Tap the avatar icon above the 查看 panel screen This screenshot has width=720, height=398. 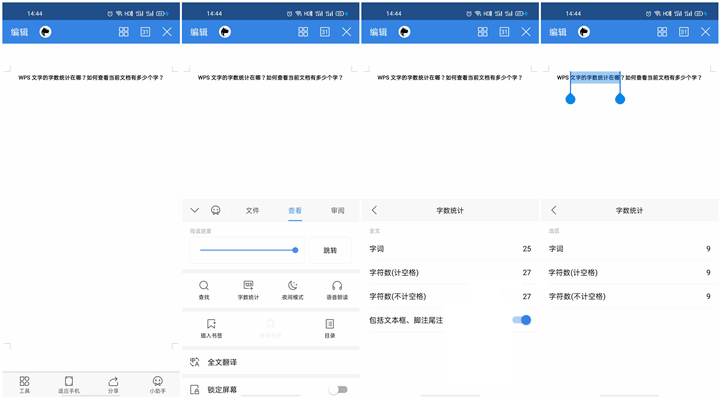(225, 32)
